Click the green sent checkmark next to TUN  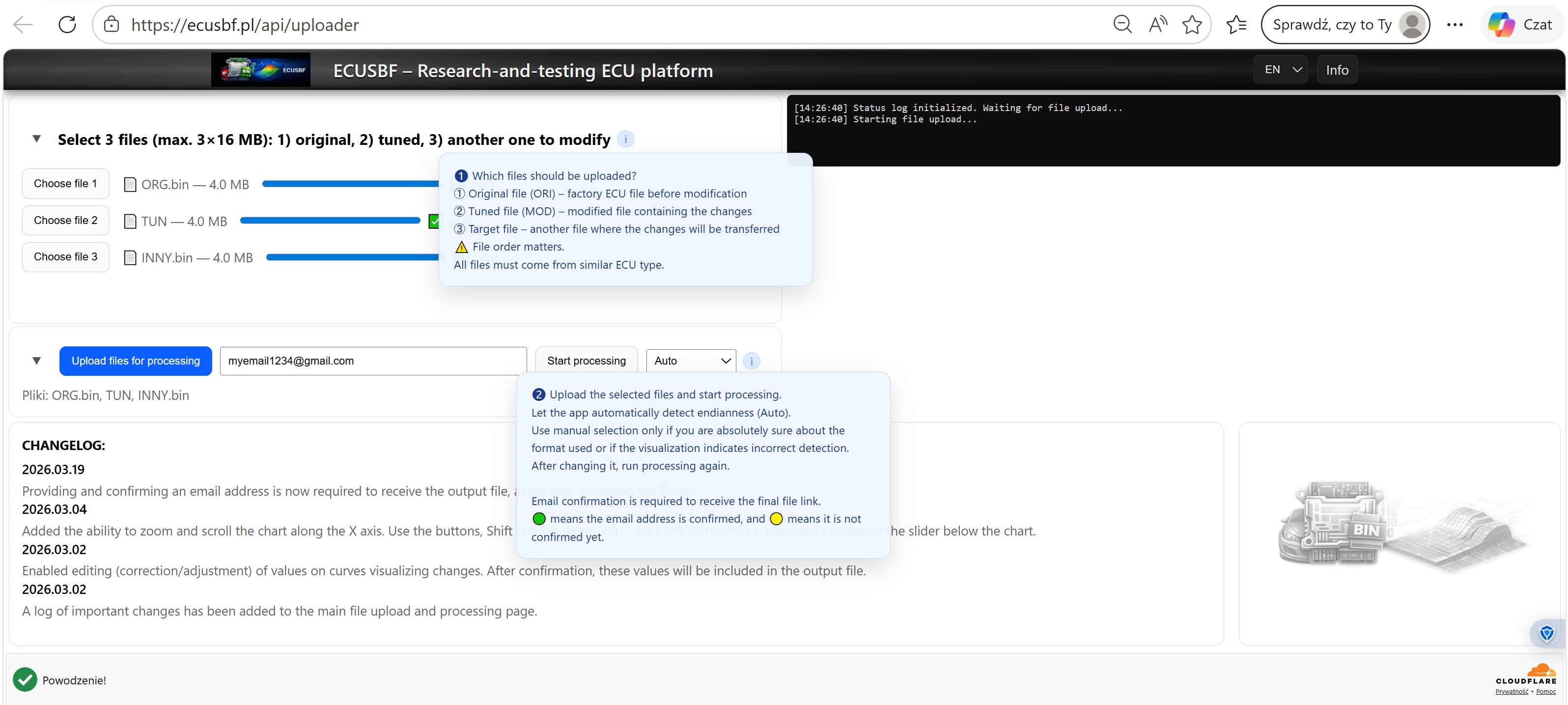(x=434, y=221)
